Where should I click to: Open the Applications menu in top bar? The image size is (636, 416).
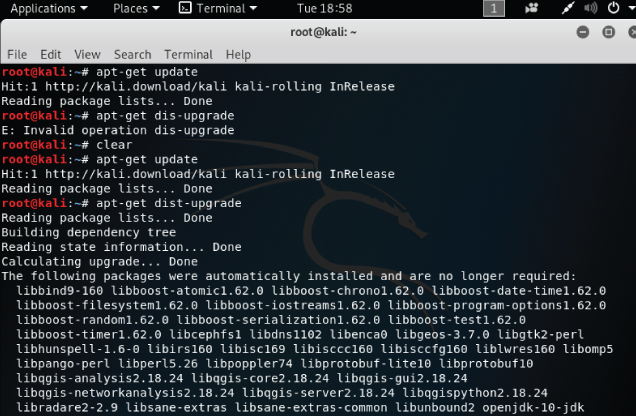click(x=49, y=9)
